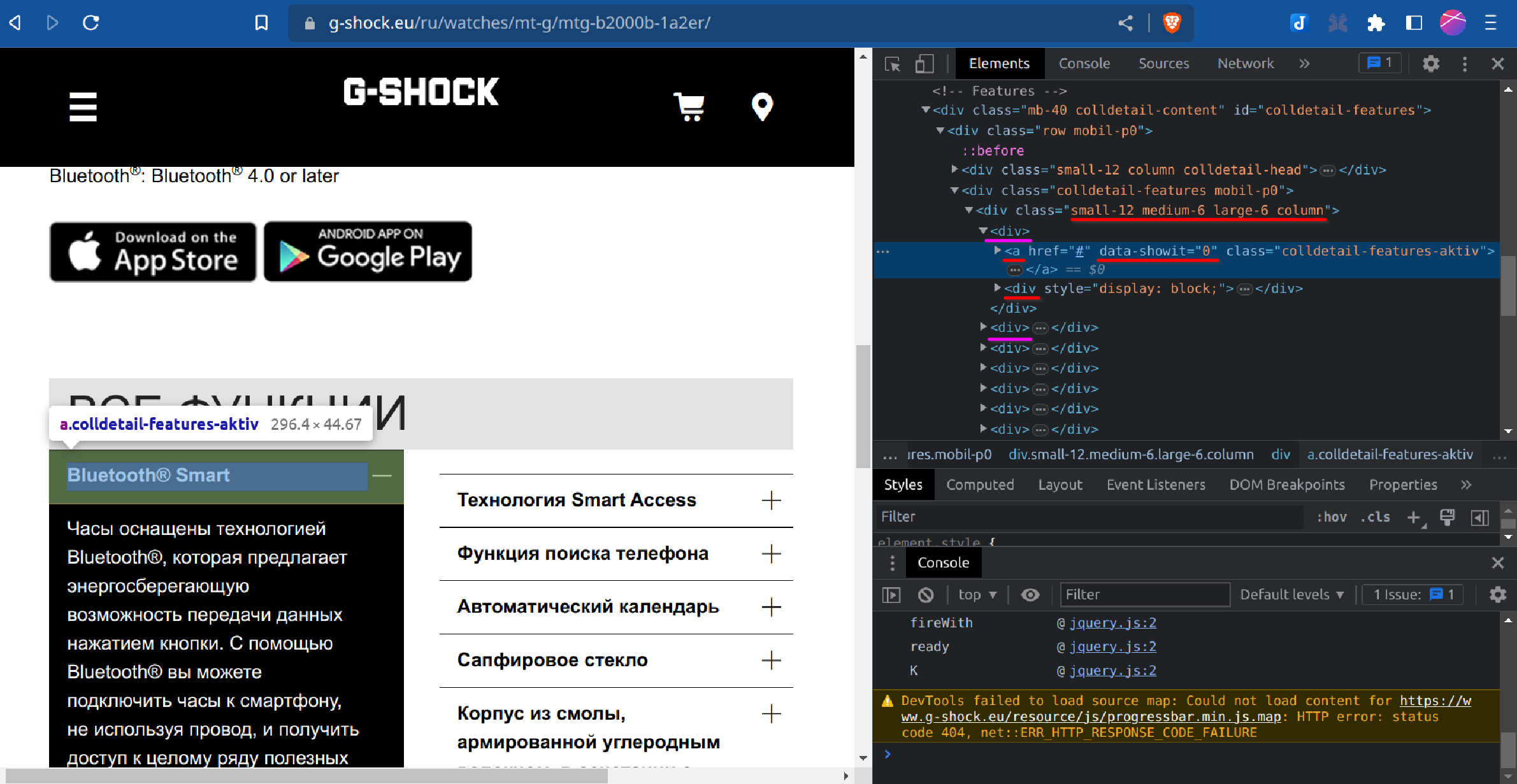Close the console drawer
Image resolution: width=1517 pixels, height=784 pixels.
tap(1498, 563)
